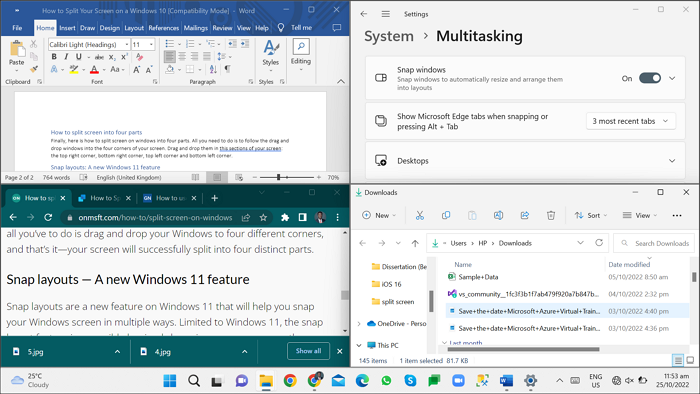Open Chrome extensions puzzle icon

point(285,217)
